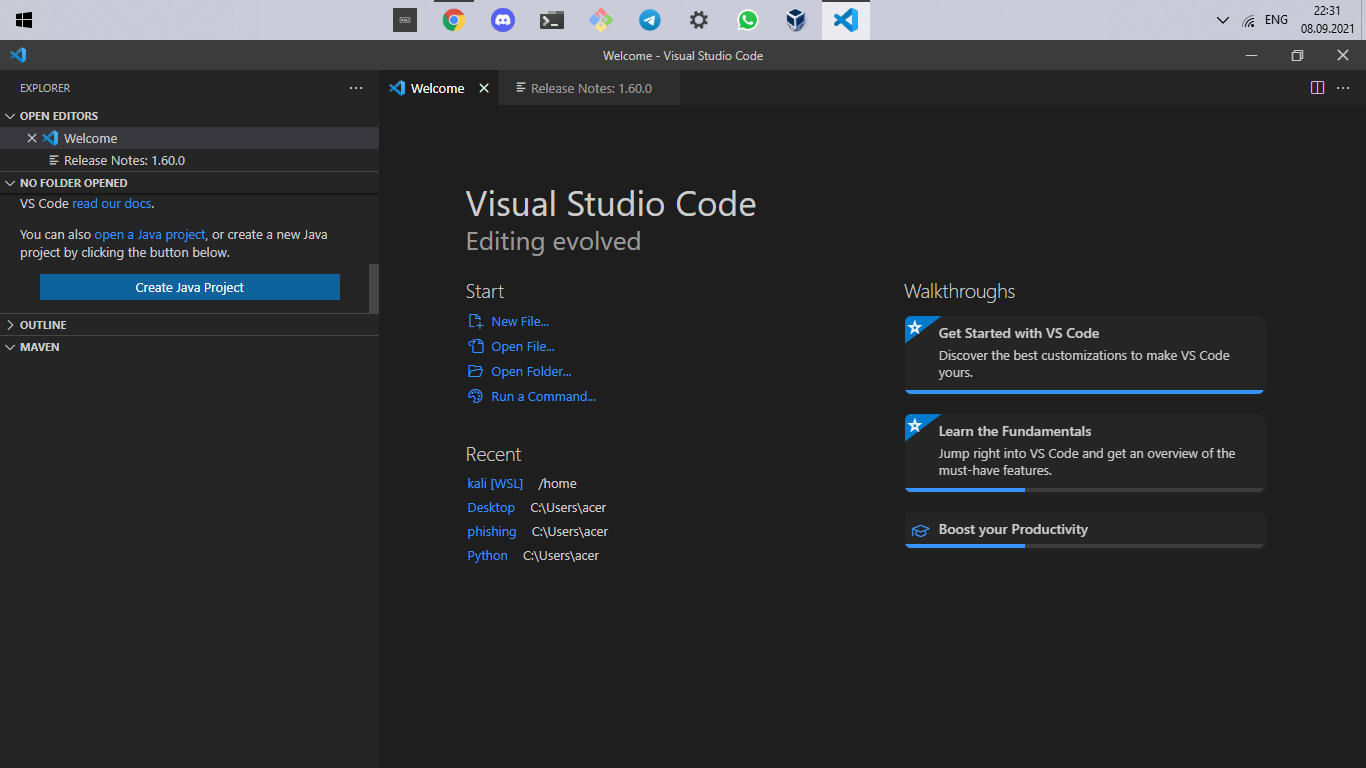Screen dimensions: 1366x768
Task: Open Discord from the taskbar
Action: click(x=503, y=20)
